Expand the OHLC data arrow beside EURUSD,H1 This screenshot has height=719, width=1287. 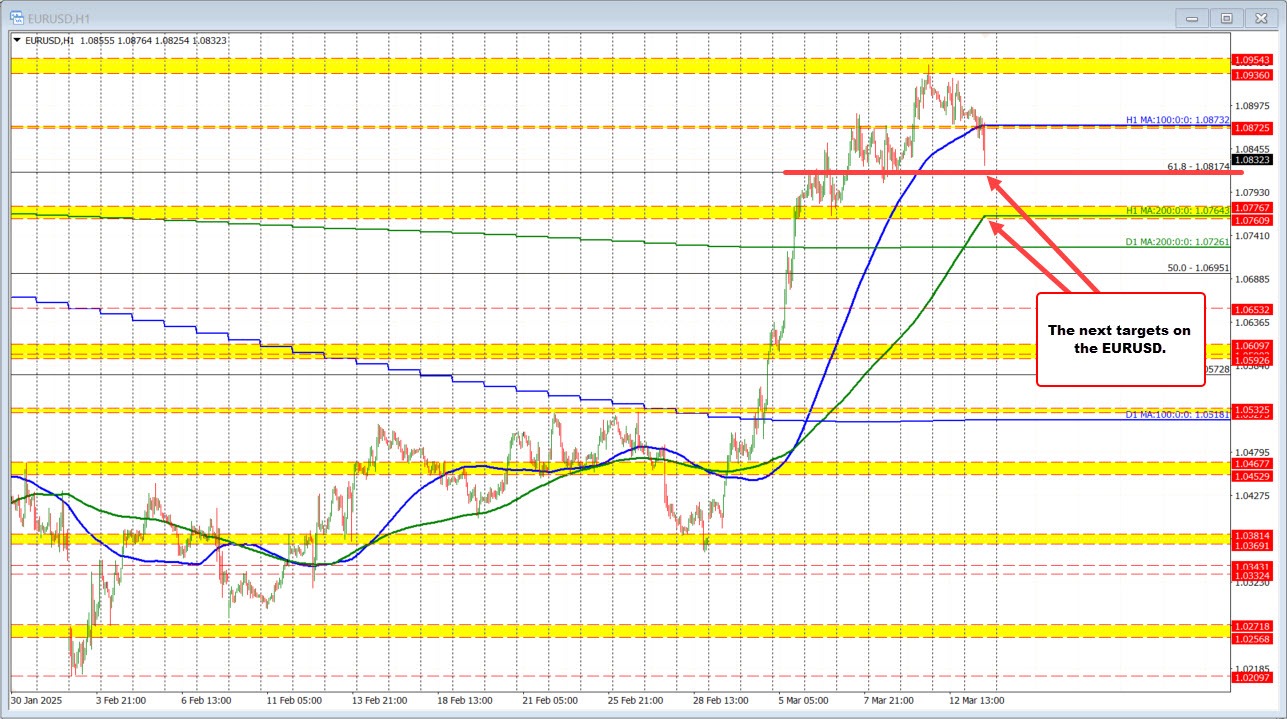[x=17, y=40]
